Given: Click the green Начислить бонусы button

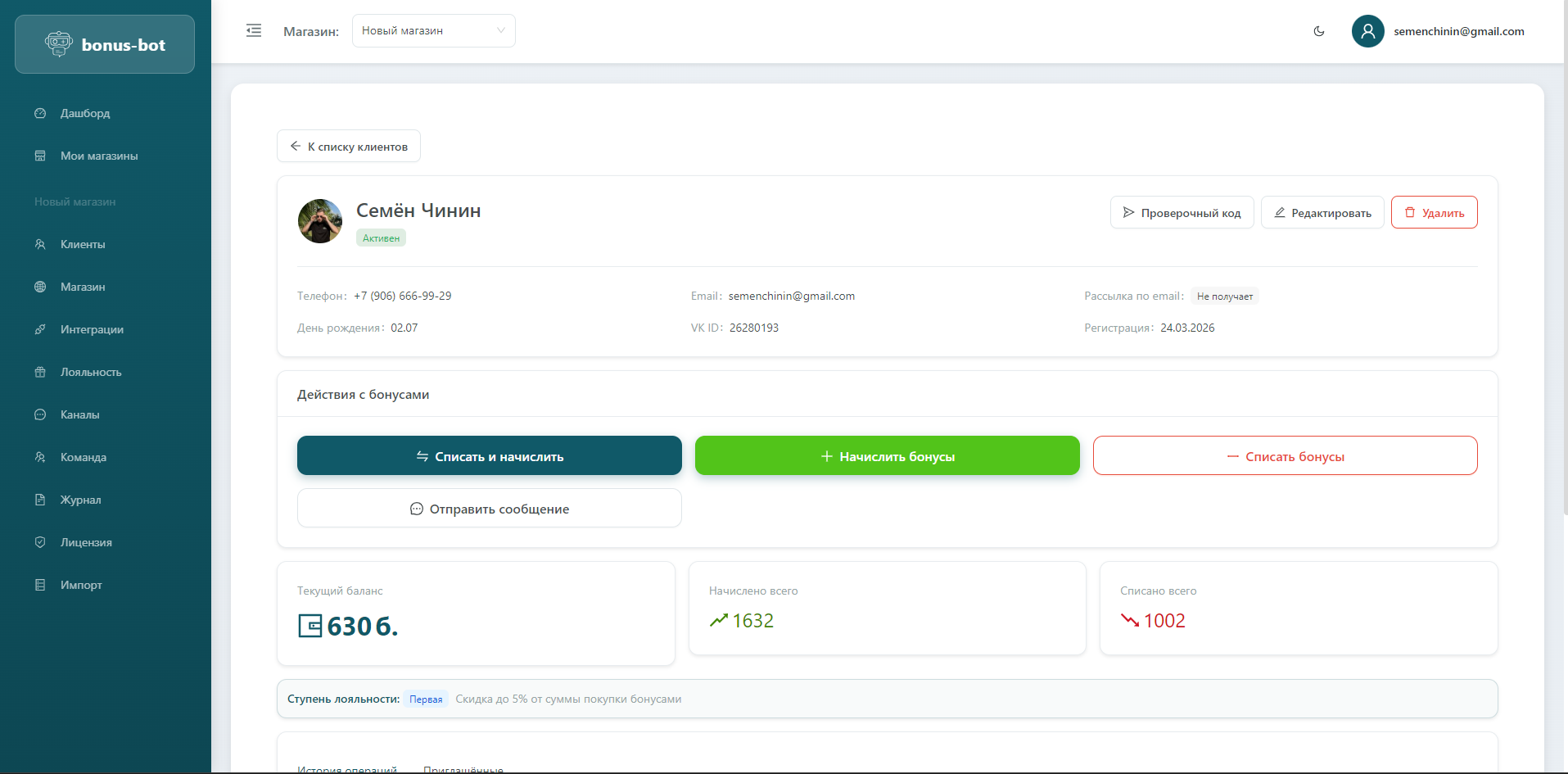Looking at the screenshot, I should click(888, 455).
